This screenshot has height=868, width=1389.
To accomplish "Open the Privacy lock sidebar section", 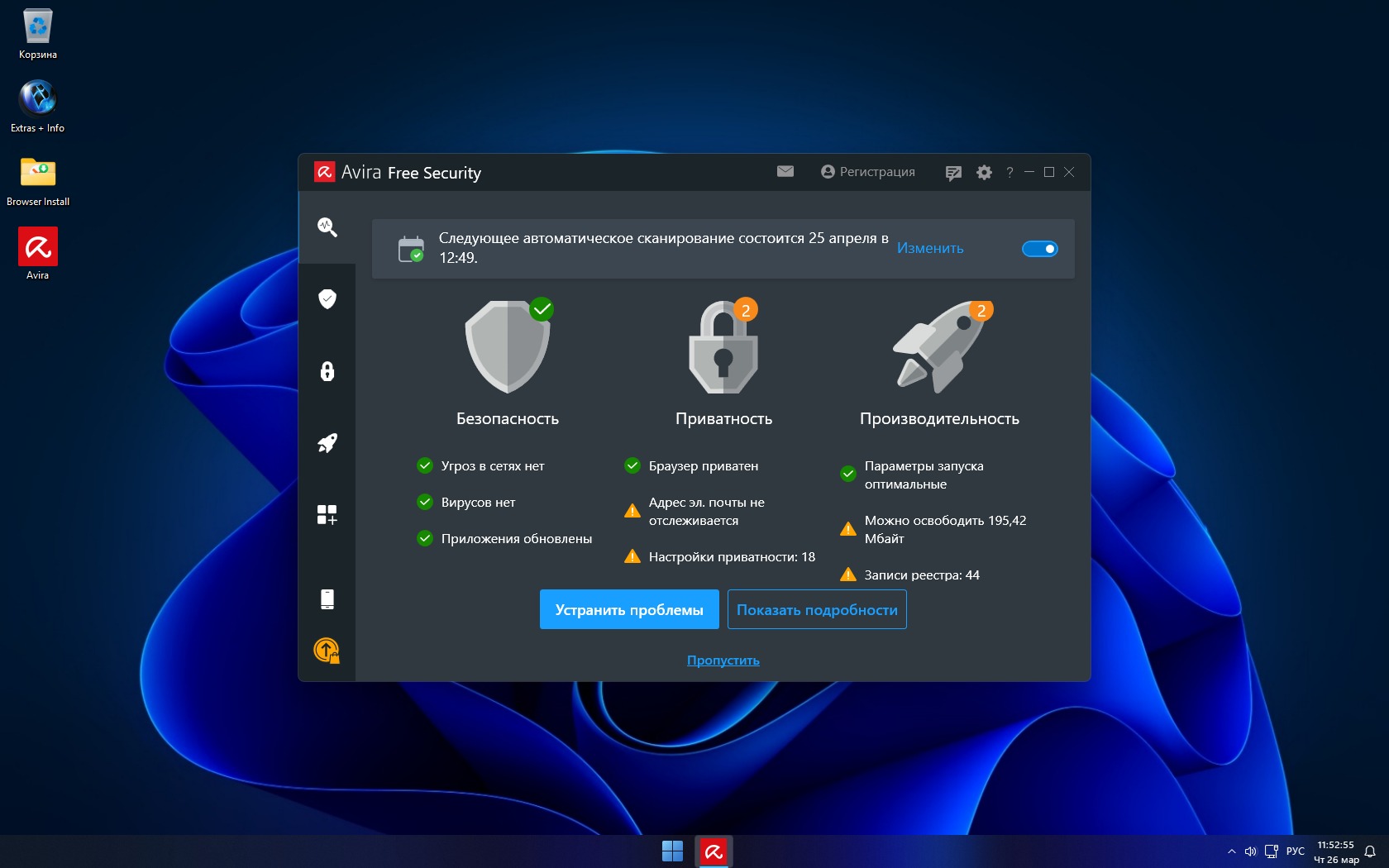I will [327, 371].
